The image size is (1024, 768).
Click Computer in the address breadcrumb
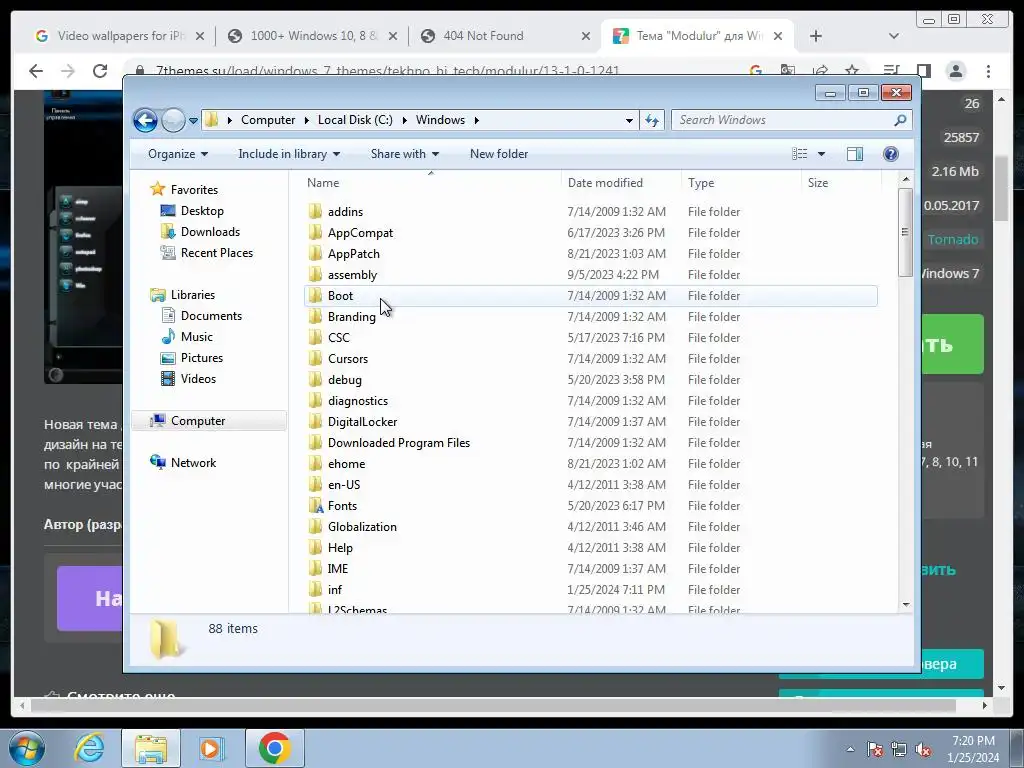point(268,120)
